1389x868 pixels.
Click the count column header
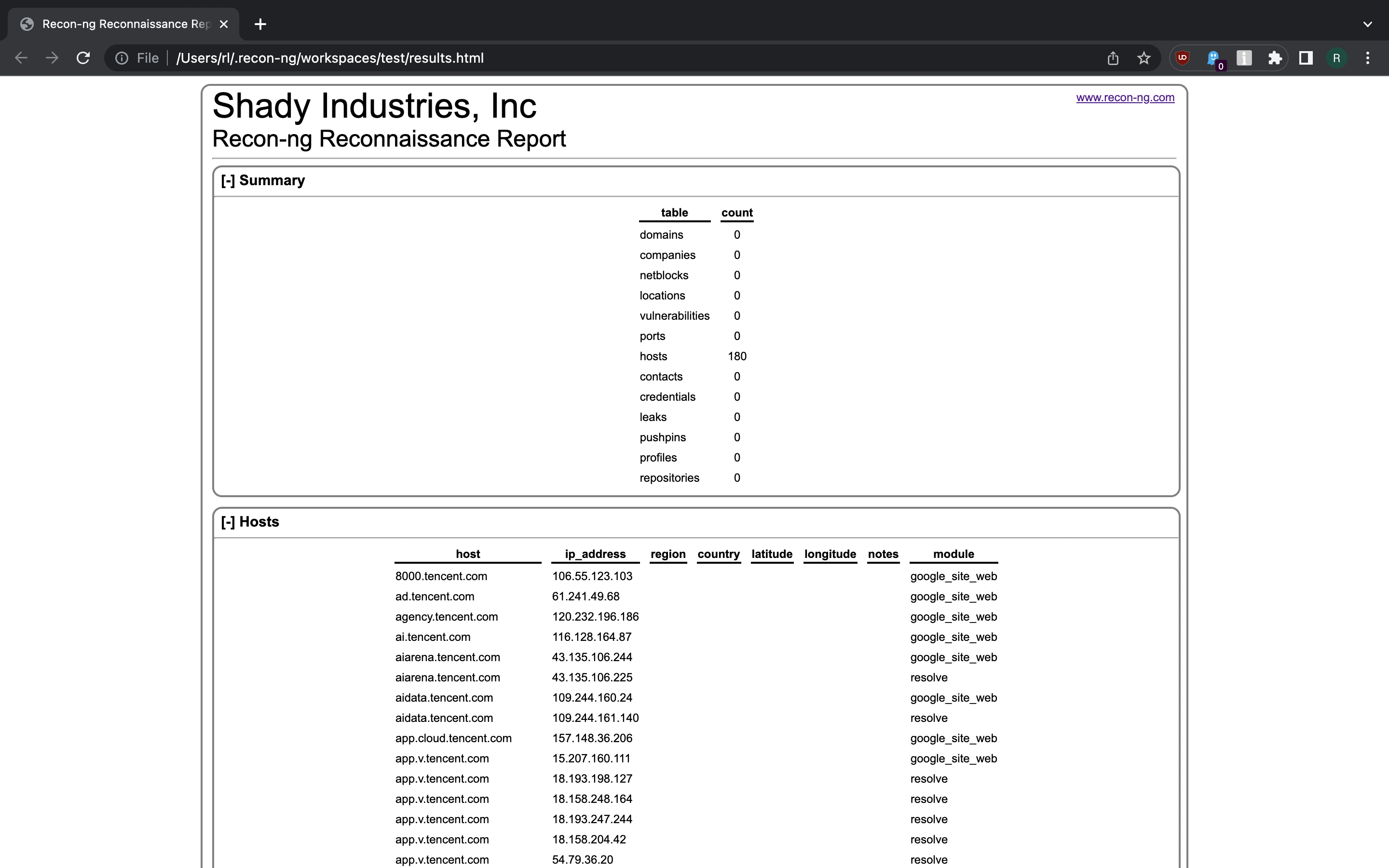coord(737,212)
